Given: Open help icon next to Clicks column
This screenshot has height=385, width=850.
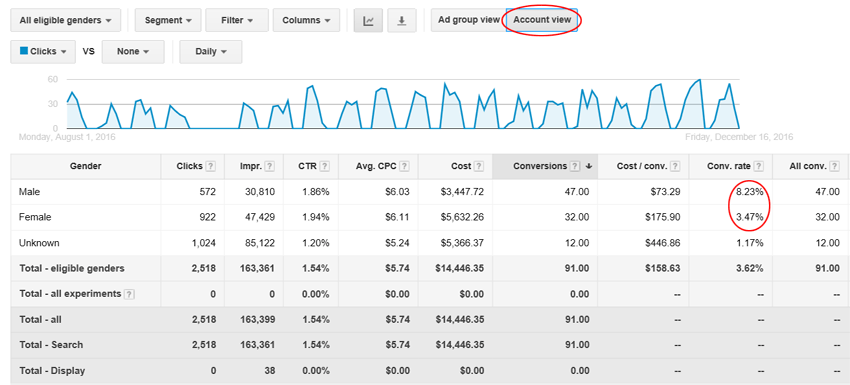Looking at the screenshot, I should (x=210, y=167).
